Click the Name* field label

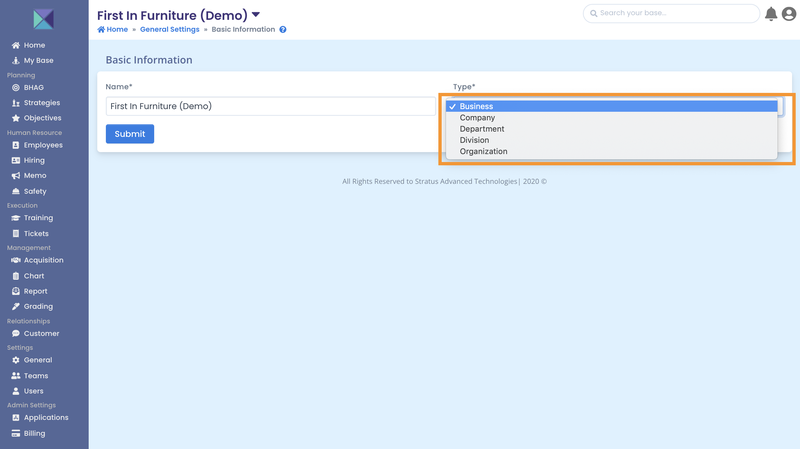119,87
